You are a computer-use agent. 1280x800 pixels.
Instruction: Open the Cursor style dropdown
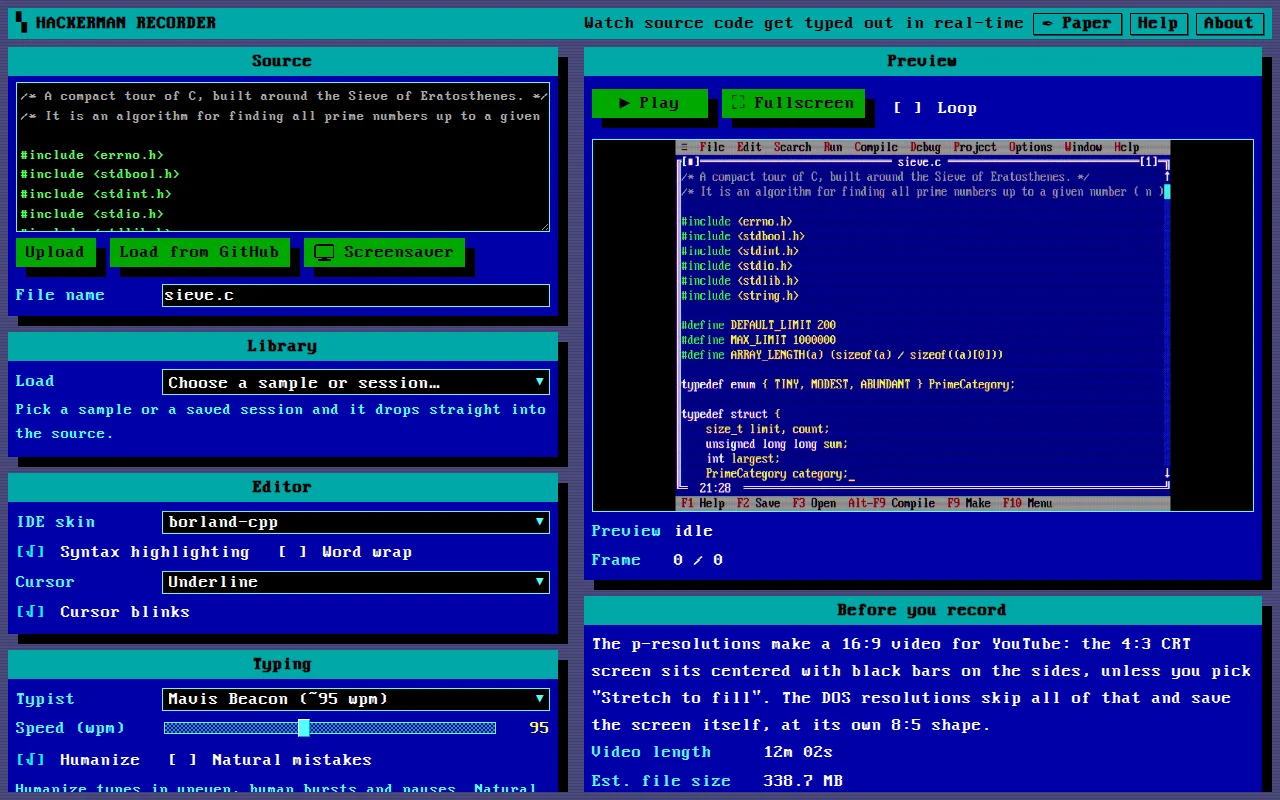coord(356,582)
